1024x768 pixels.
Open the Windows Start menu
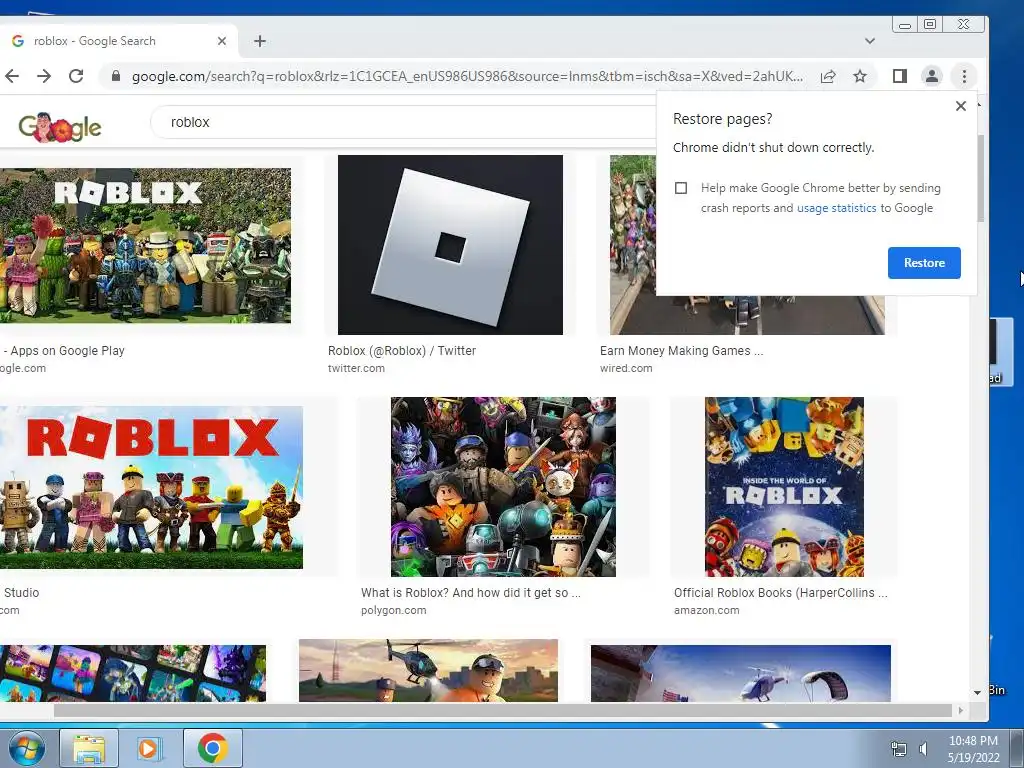click(x=27, y=748)
